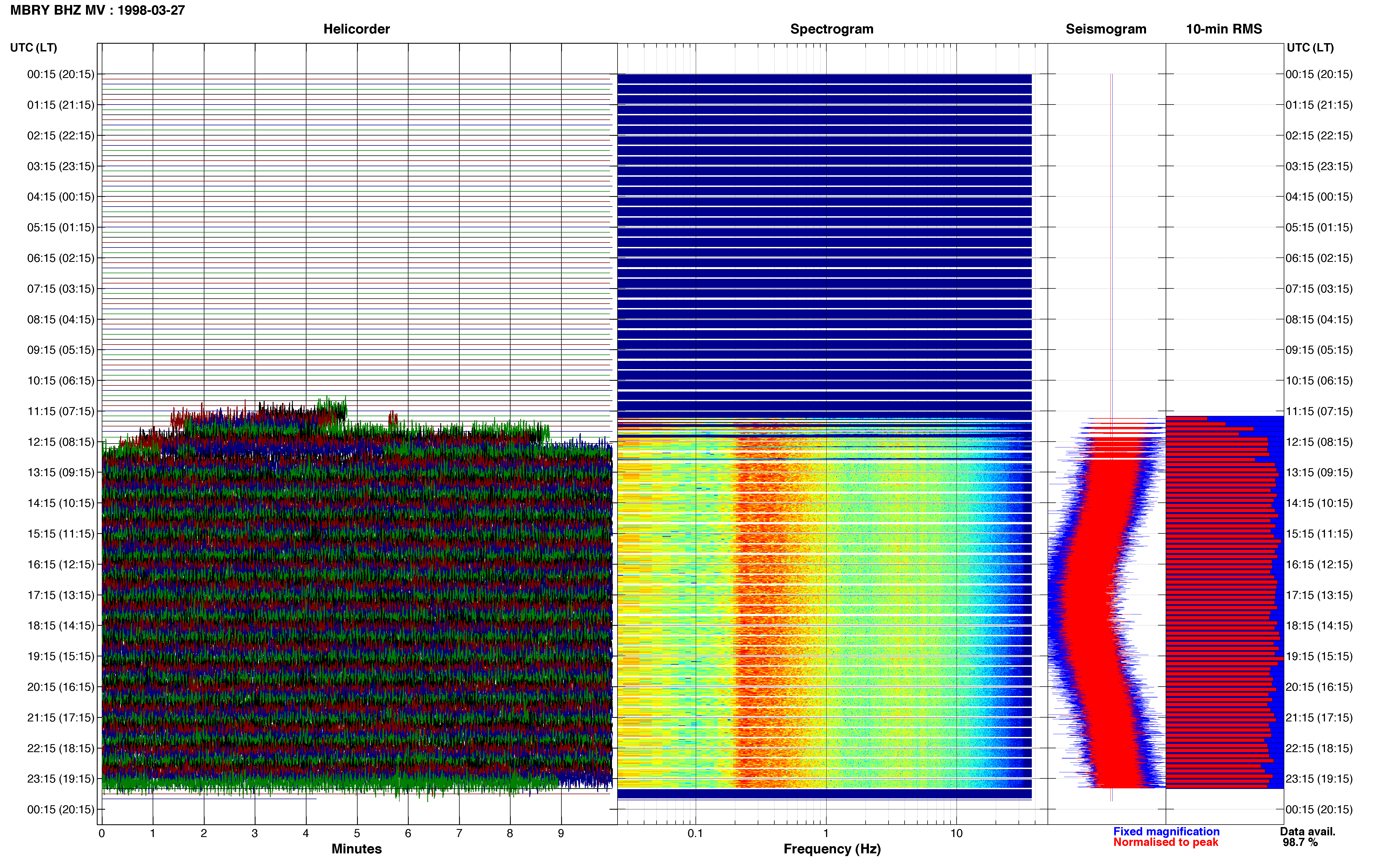Click the UTC (LT) label beside 10-min RMS
Screen dimensions: 1388x868
coord(1310,48)
